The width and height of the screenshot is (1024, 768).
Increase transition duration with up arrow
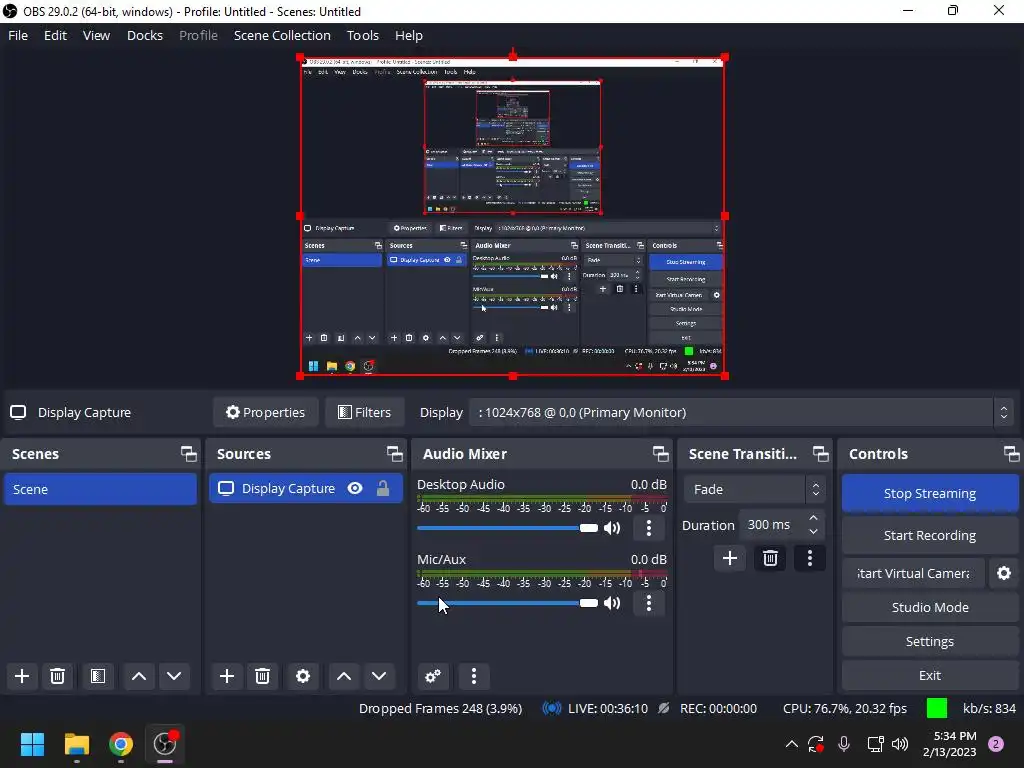(813, 519)
